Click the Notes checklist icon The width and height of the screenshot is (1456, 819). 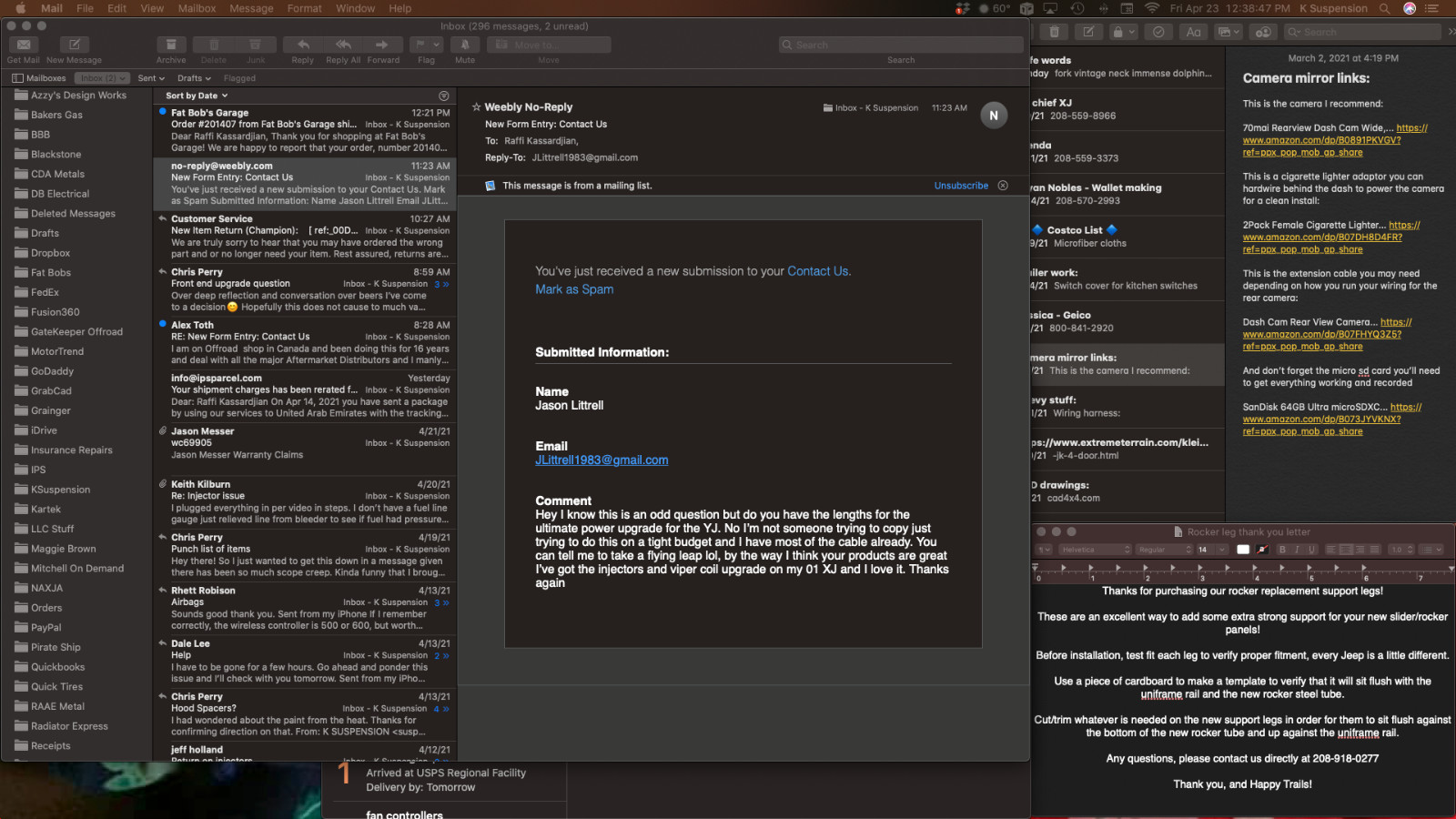1158,32
